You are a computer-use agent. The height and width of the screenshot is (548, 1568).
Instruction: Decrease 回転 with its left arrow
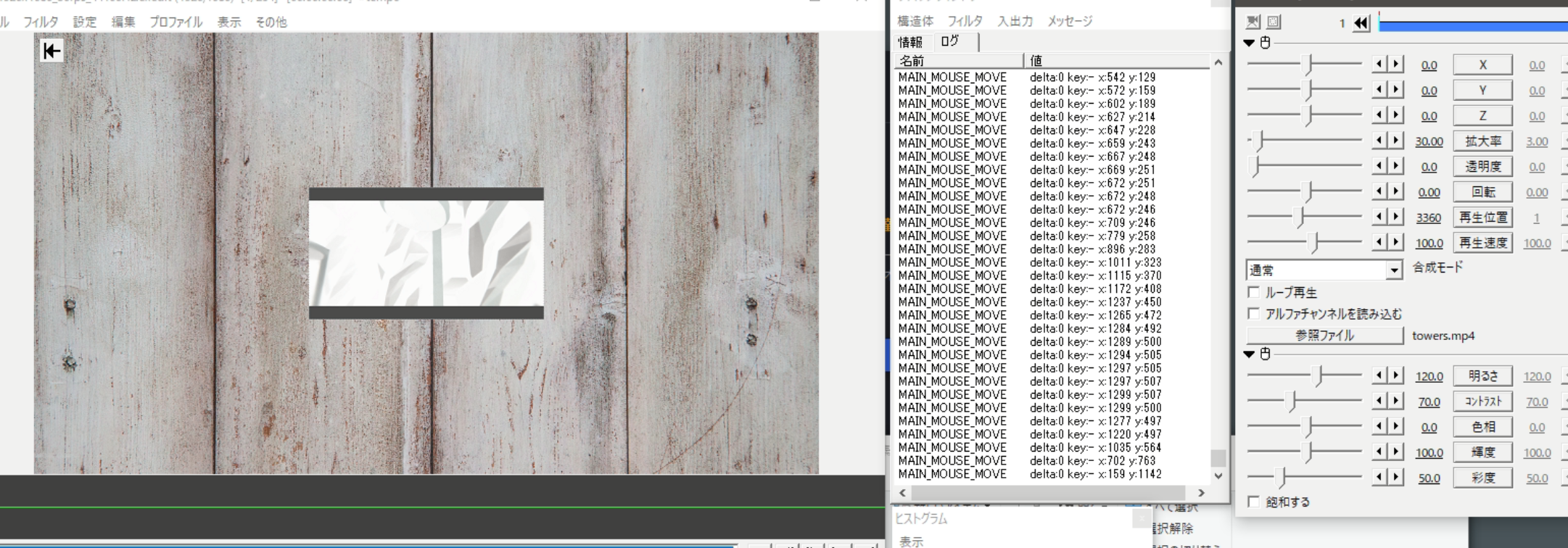click(x=1379, y=191)
